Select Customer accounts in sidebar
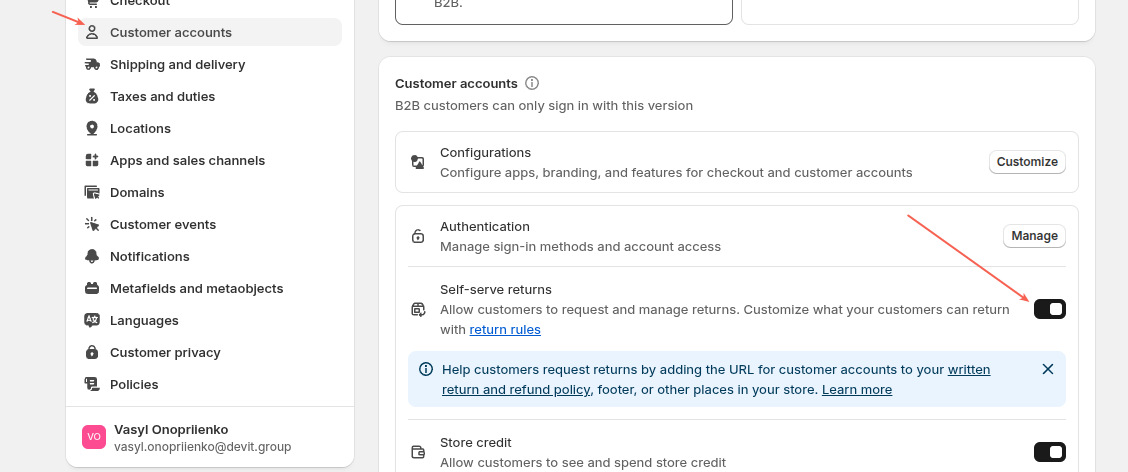Viewport: 1128px width, 472px height. click(x=171, y=32)
